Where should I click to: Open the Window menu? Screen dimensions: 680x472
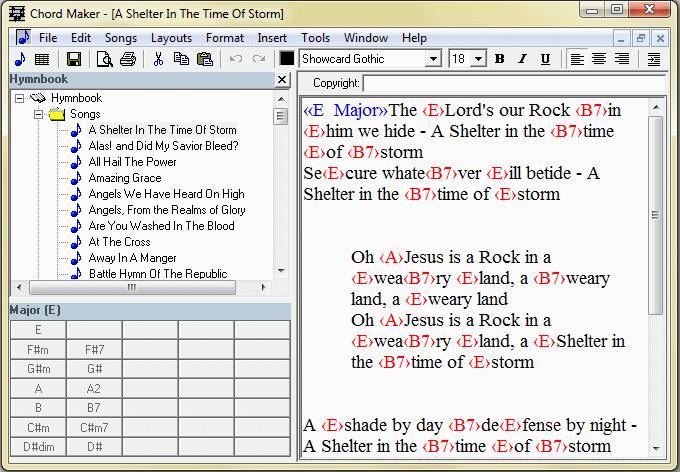[x=366, y=38]
